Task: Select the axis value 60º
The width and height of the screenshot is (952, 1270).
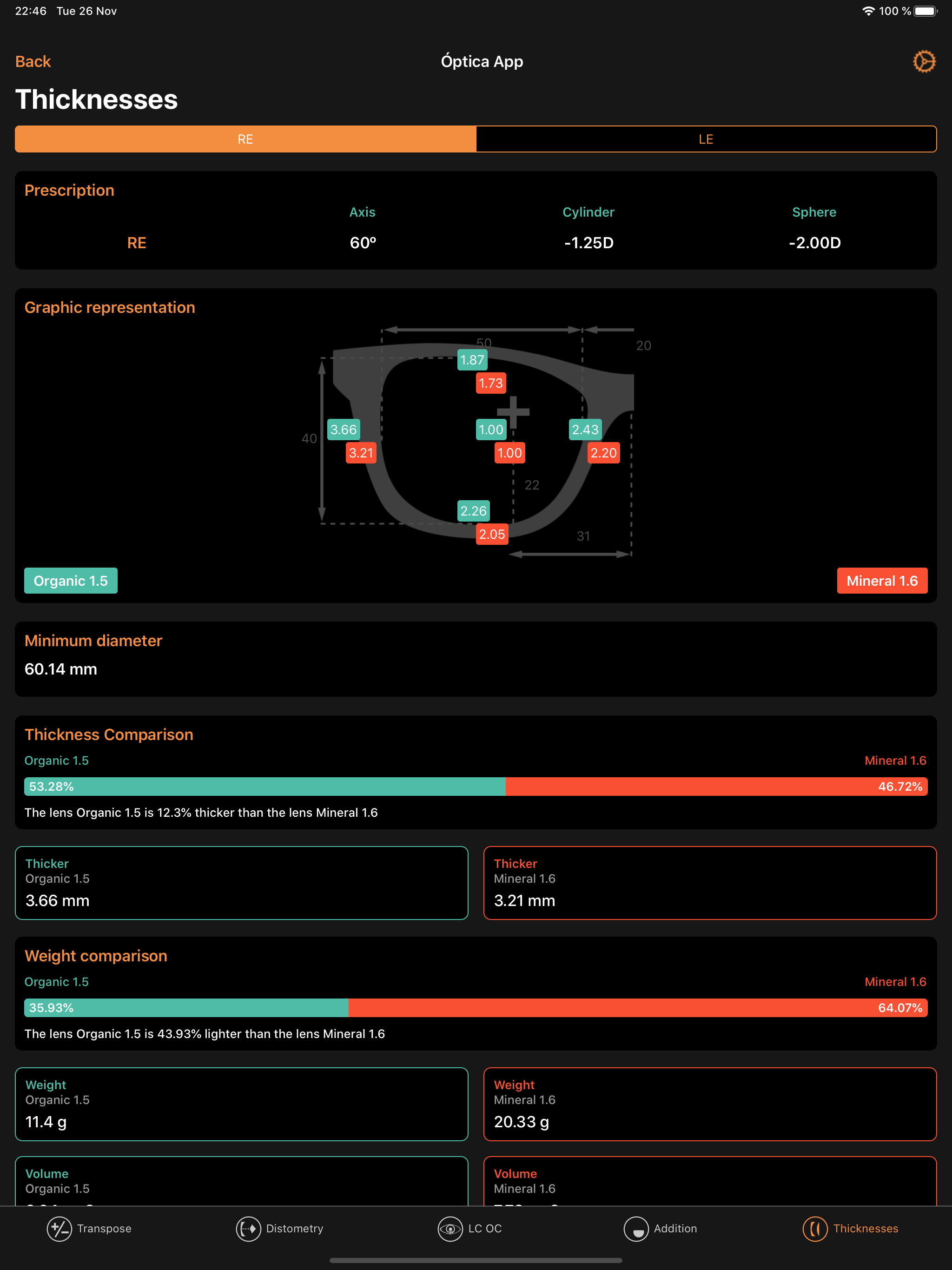Action: [363, 243]
